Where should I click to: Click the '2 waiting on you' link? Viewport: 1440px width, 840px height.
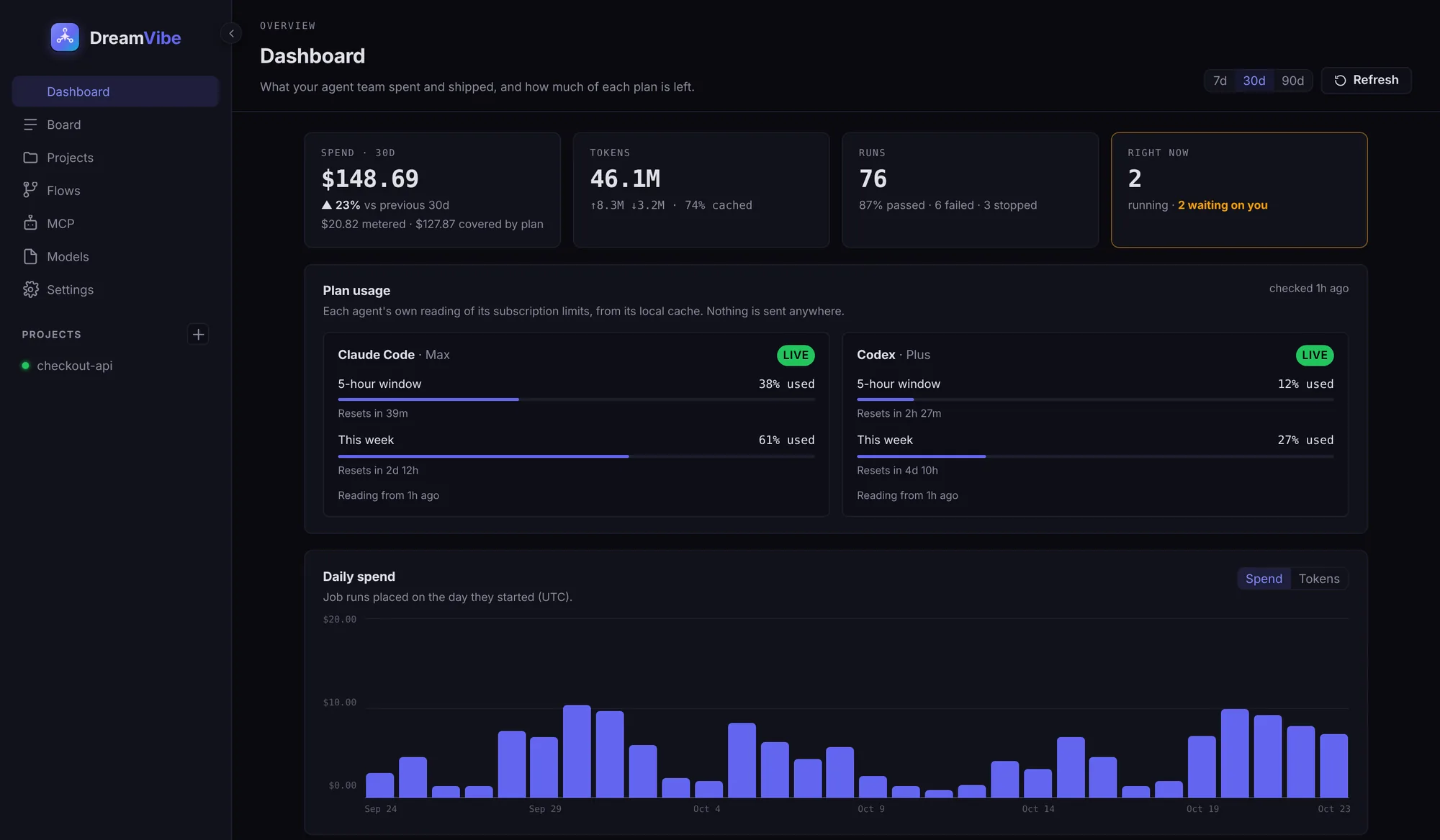pos(1223,205)
